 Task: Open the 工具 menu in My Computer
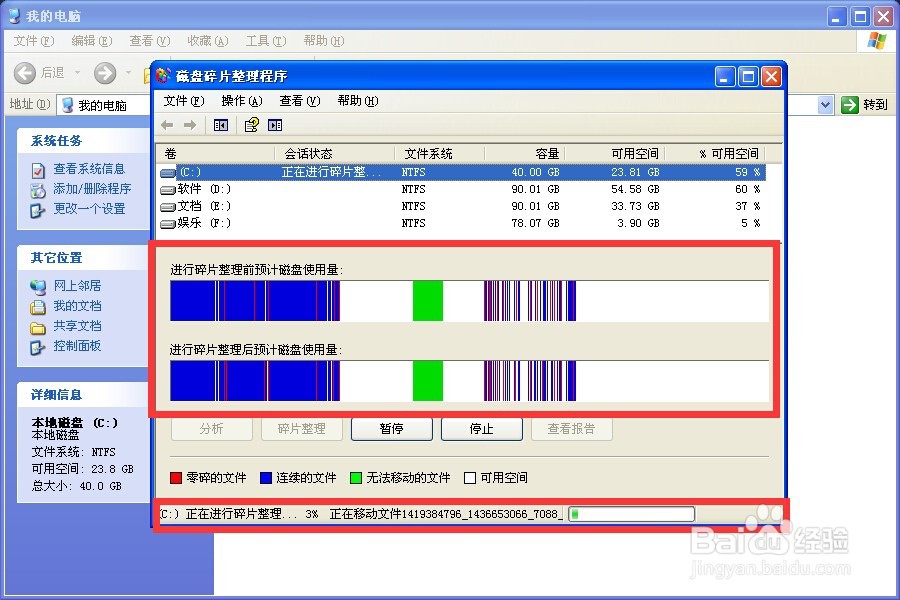click(264, 41)
